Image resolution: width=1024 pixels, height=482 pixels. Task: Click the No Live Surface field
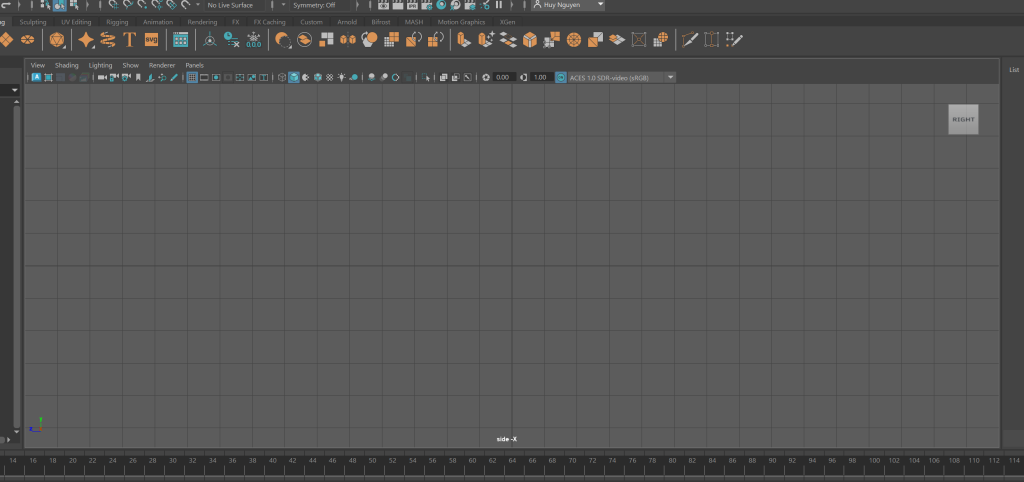point(234,5)
